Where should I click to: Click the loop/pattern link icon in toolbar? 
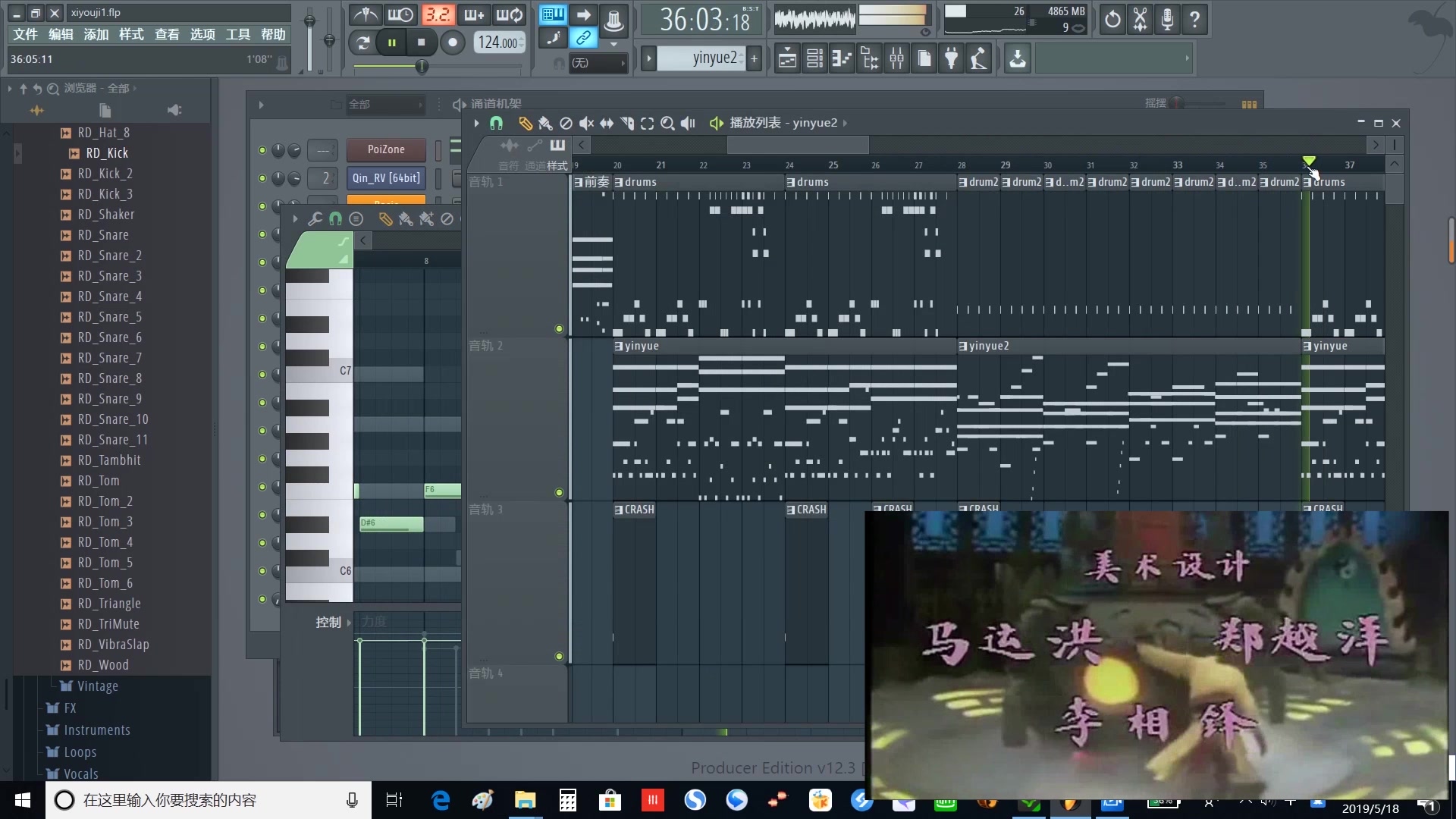(583, 38)
